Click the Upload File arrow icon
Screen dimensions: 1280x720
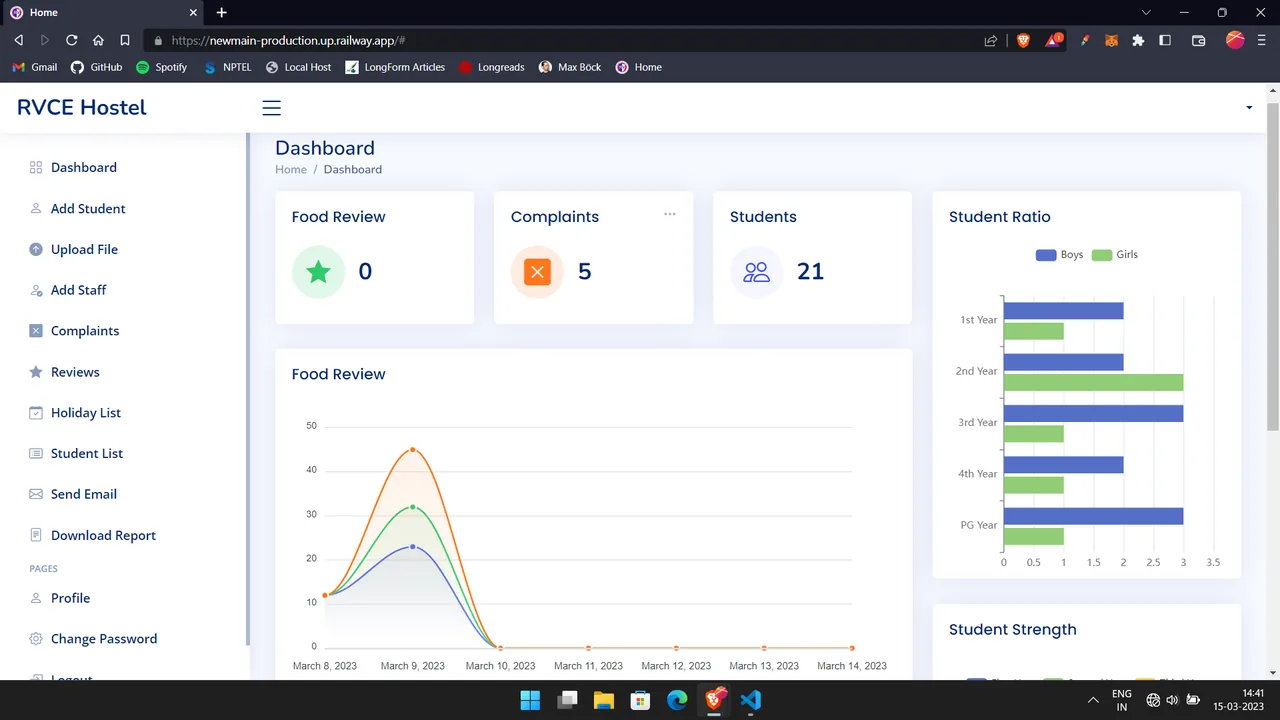coord(36,250)
